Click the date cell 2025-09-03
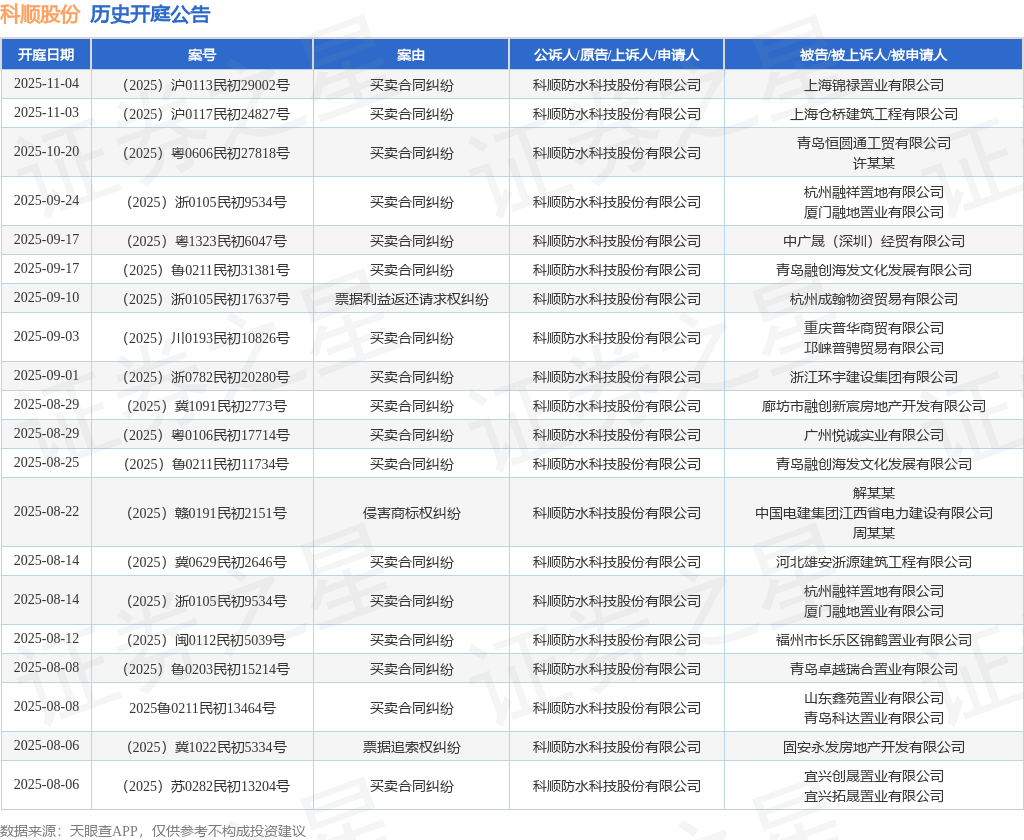The image size is (1024, 840). click(46, 336)
